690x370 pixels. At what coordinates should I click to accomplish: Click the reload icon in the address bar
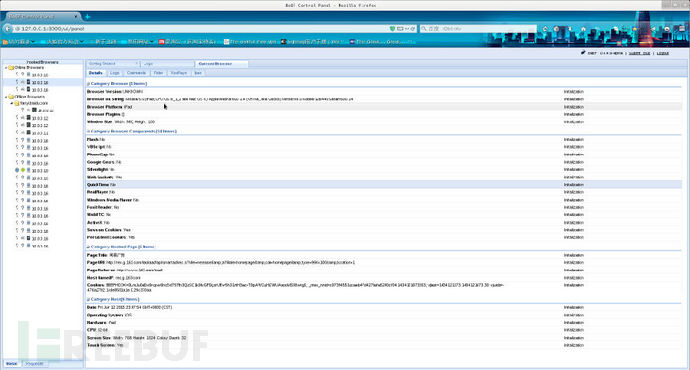[x=413, y=29]
